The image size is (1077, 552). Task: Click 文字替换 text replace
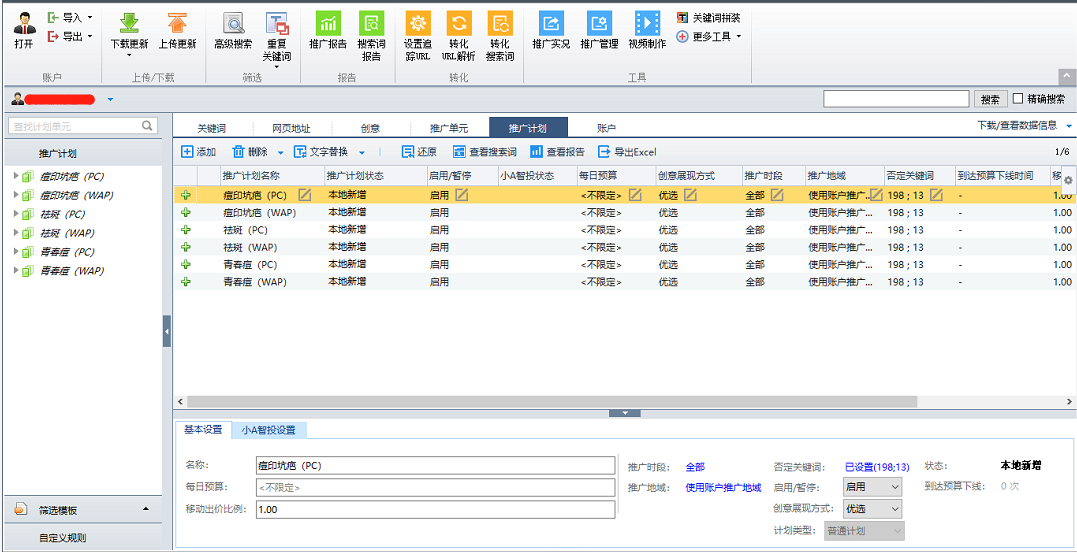(x=321, y=152)
